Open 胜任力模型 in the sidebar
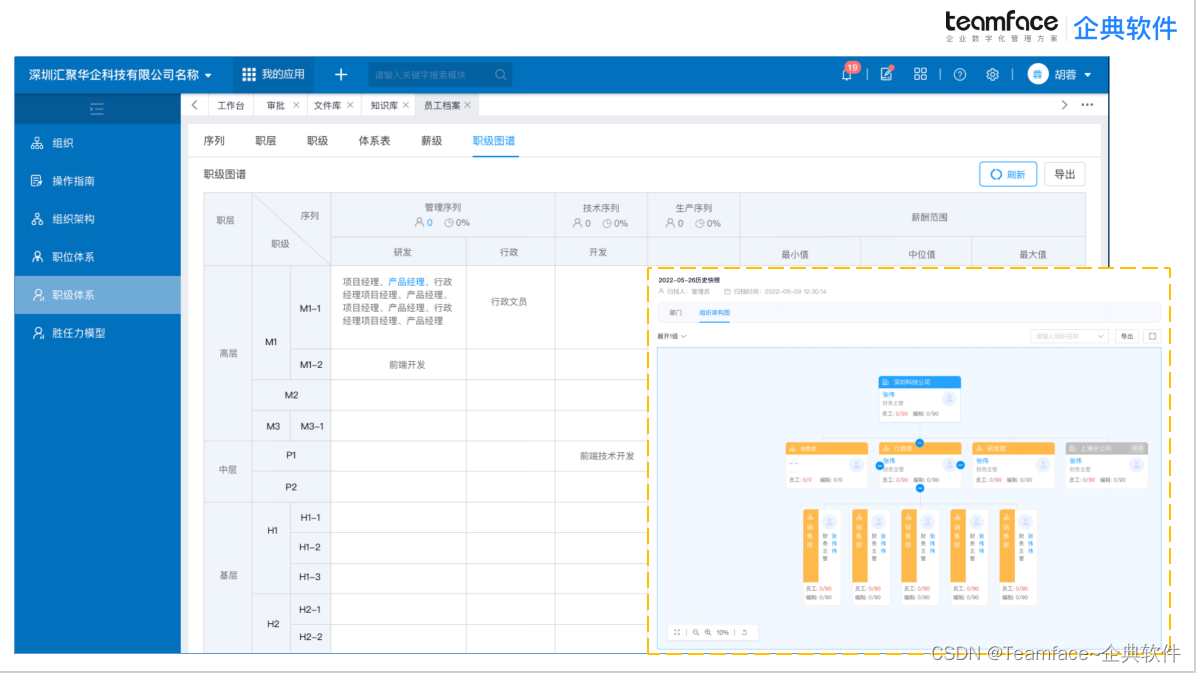Image resolution: width=1196 pixels, height=673 pixels. [x=98, y=333]
